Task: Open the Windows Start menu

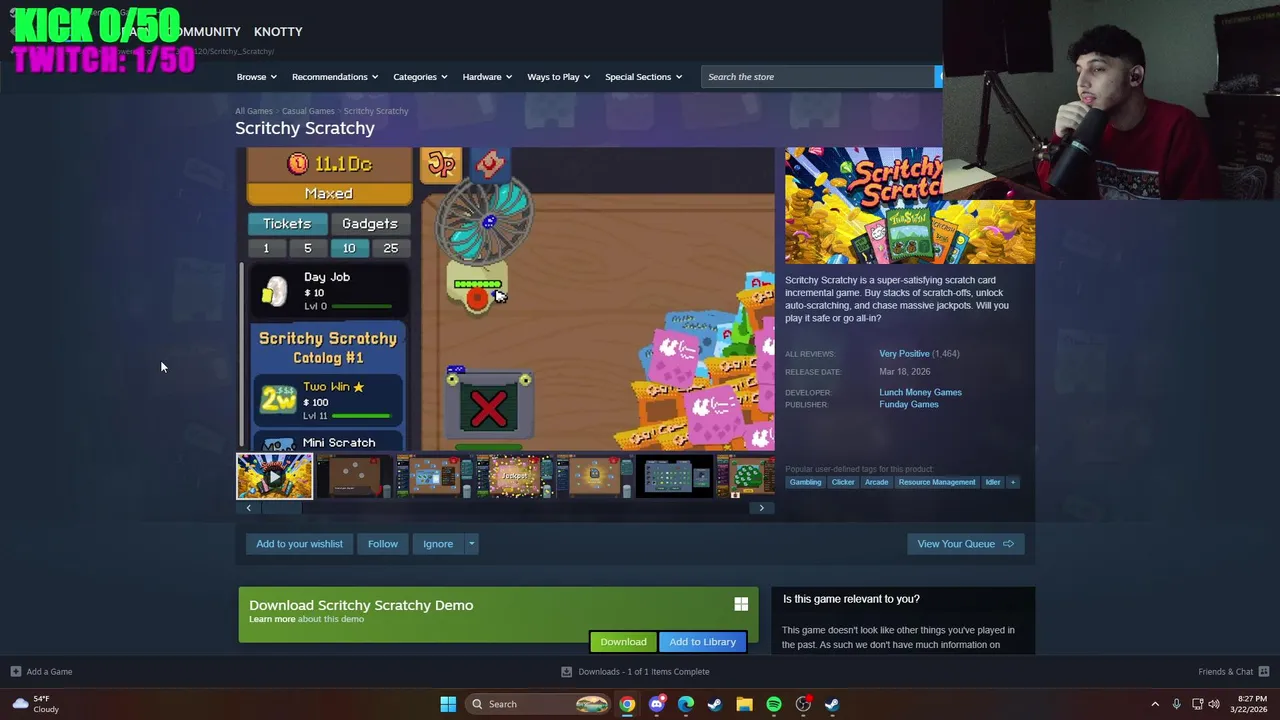Action: click(x=448, y=704)
